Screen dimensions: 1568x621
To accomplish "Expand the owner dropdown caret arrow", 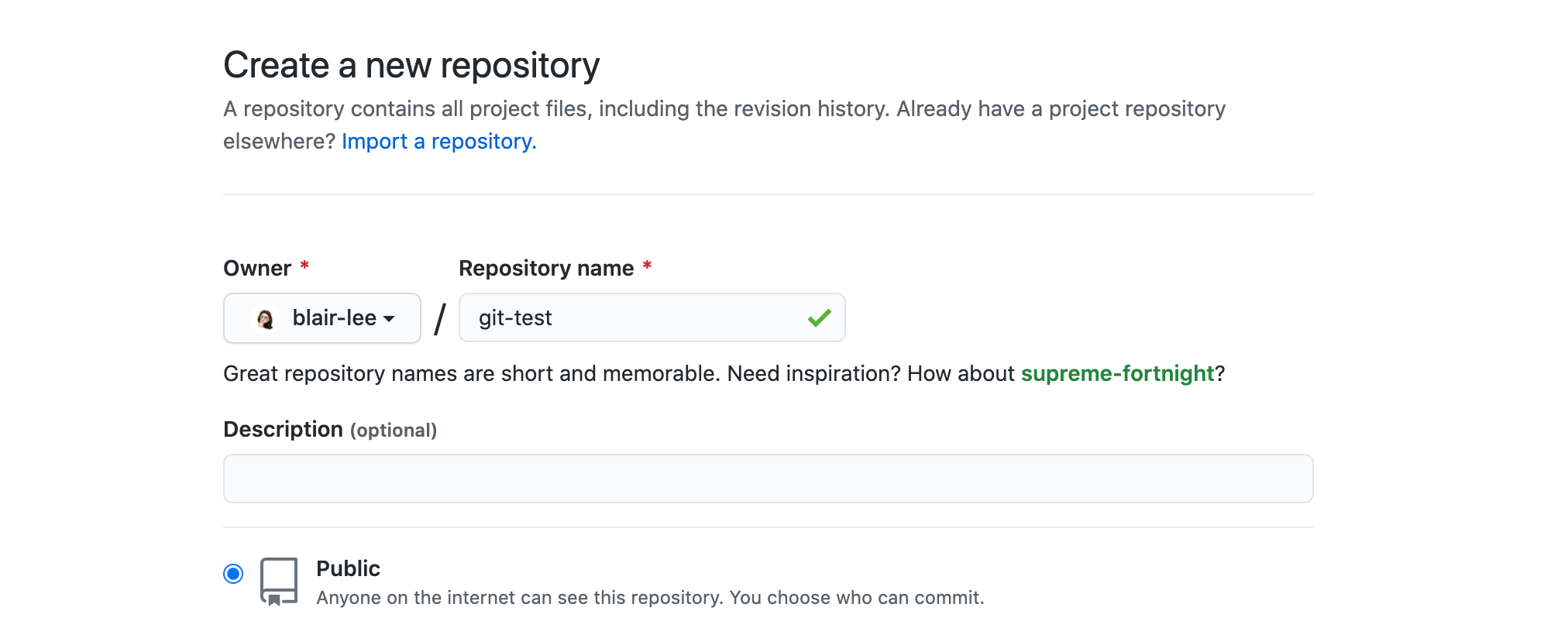I will point(389,319).
